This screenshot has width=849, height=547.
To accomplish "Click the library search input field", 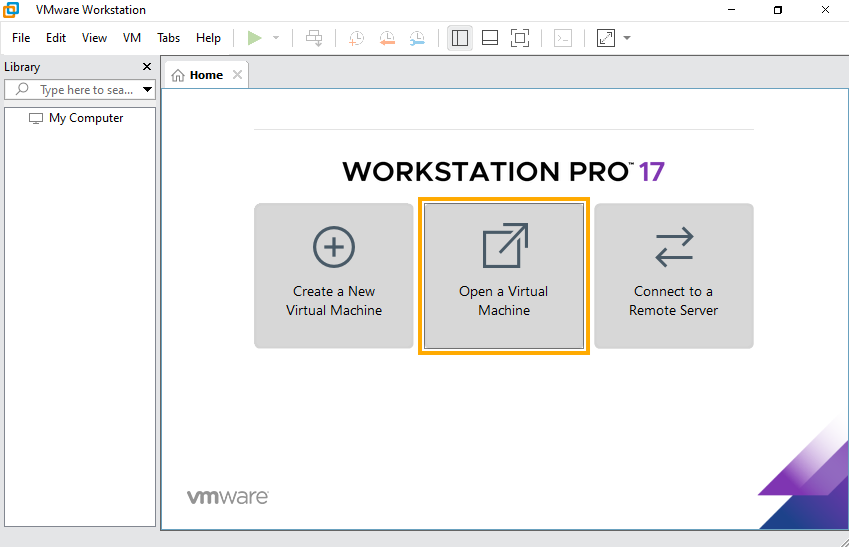I will point(85,90).
